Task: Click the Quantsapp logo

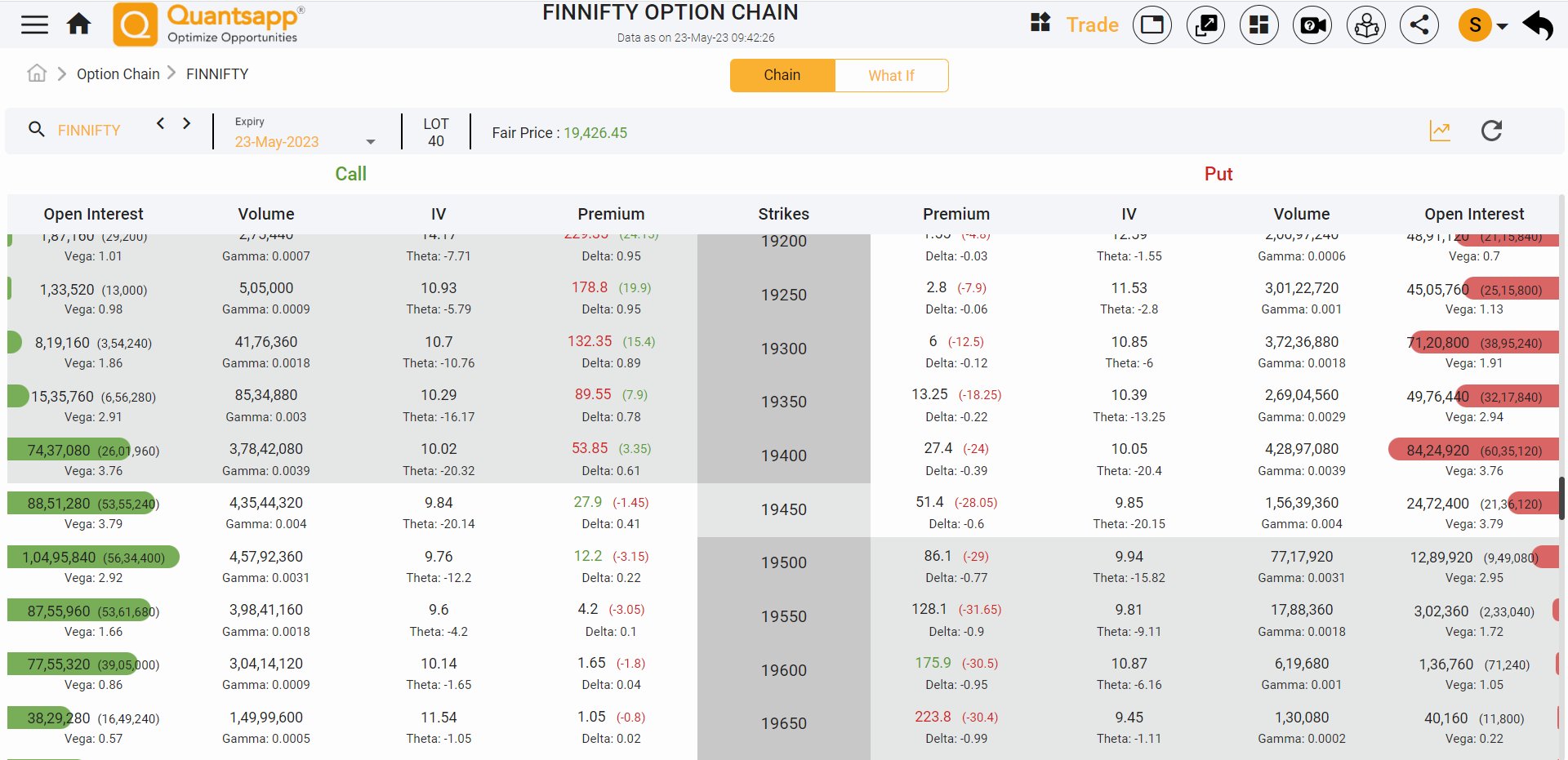Action: click(x=207, y=24)
